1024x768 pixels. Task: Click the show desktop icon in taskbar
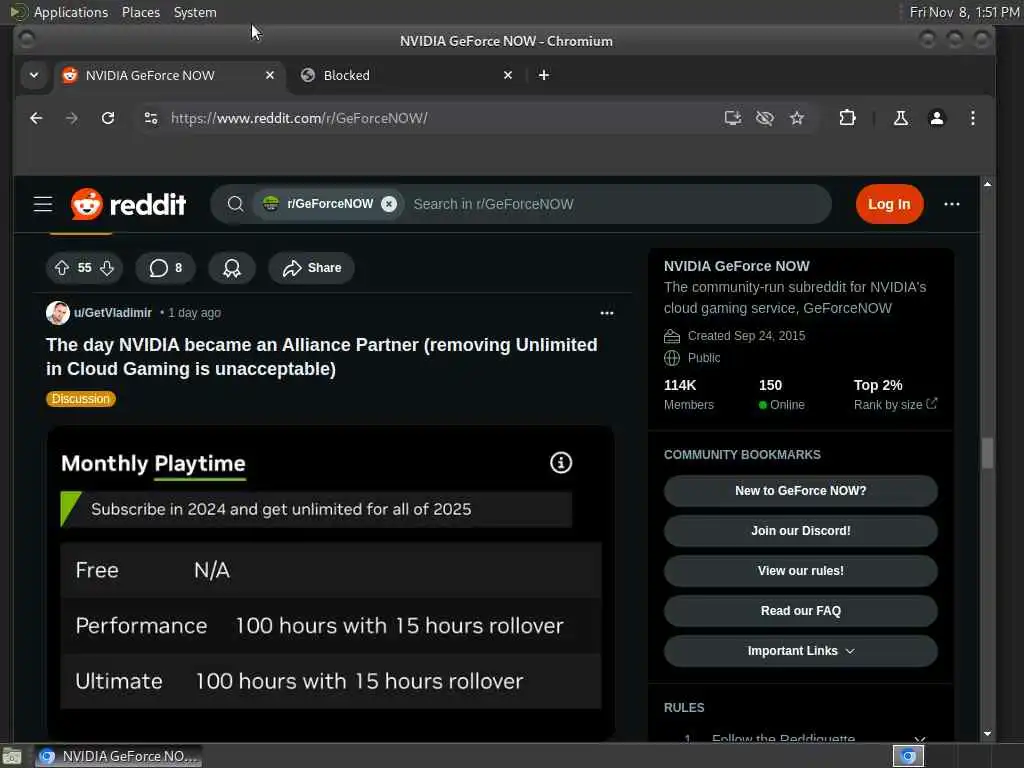(x=12, y=756)
